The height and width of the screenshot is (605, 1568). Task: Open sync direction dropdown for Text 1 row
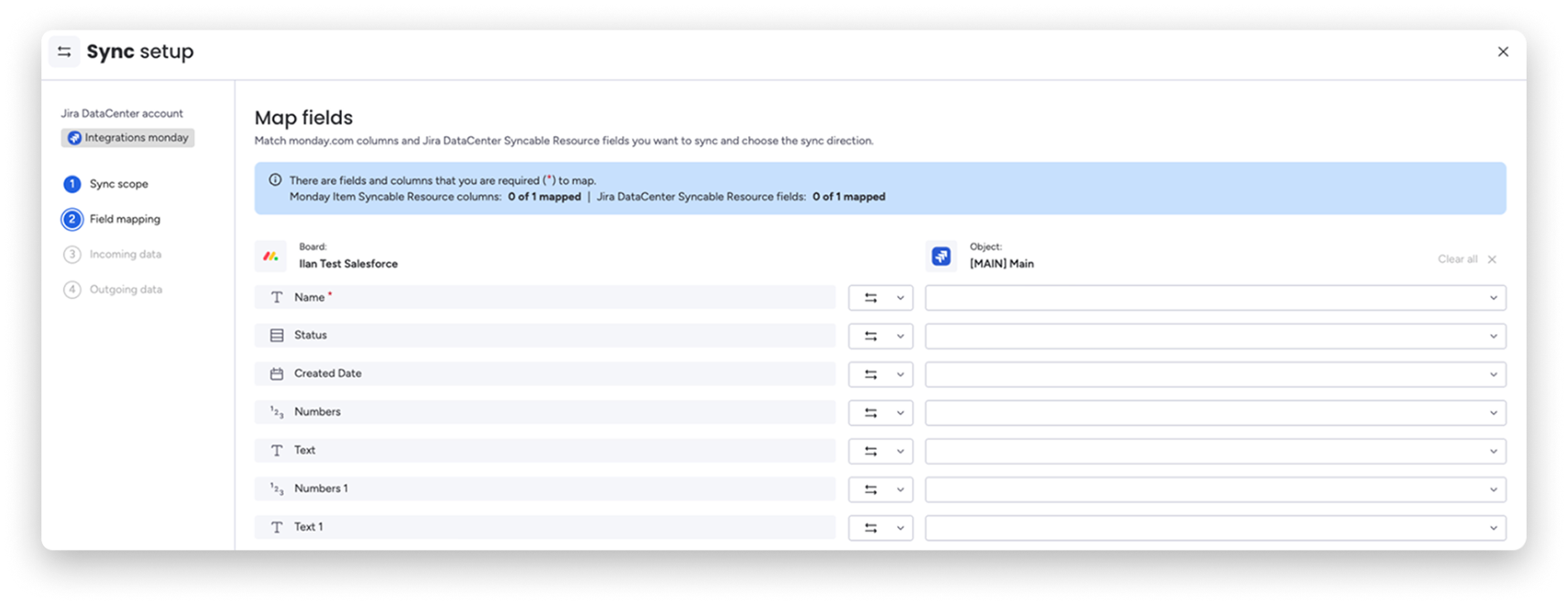(880, 528)
